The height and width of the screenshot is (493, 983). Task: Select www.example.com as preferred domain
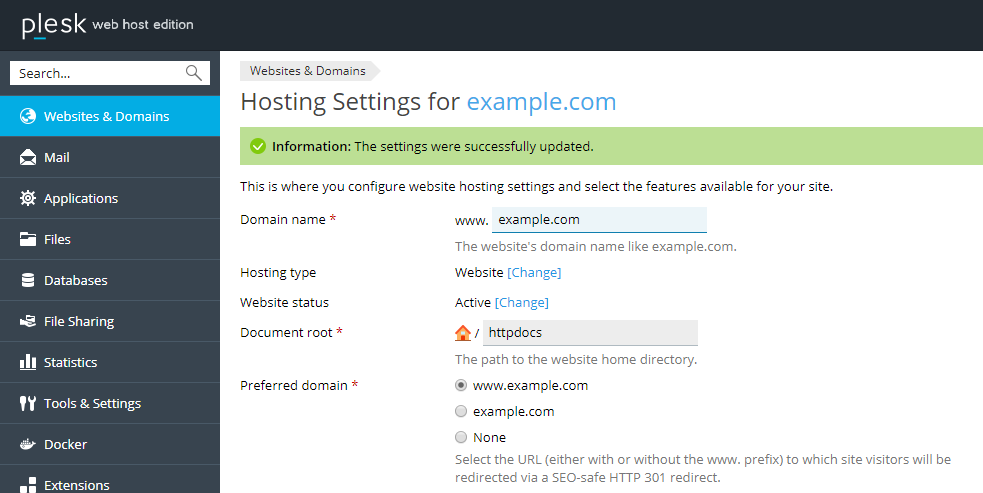pyautogui.click(x=461, y=385)
